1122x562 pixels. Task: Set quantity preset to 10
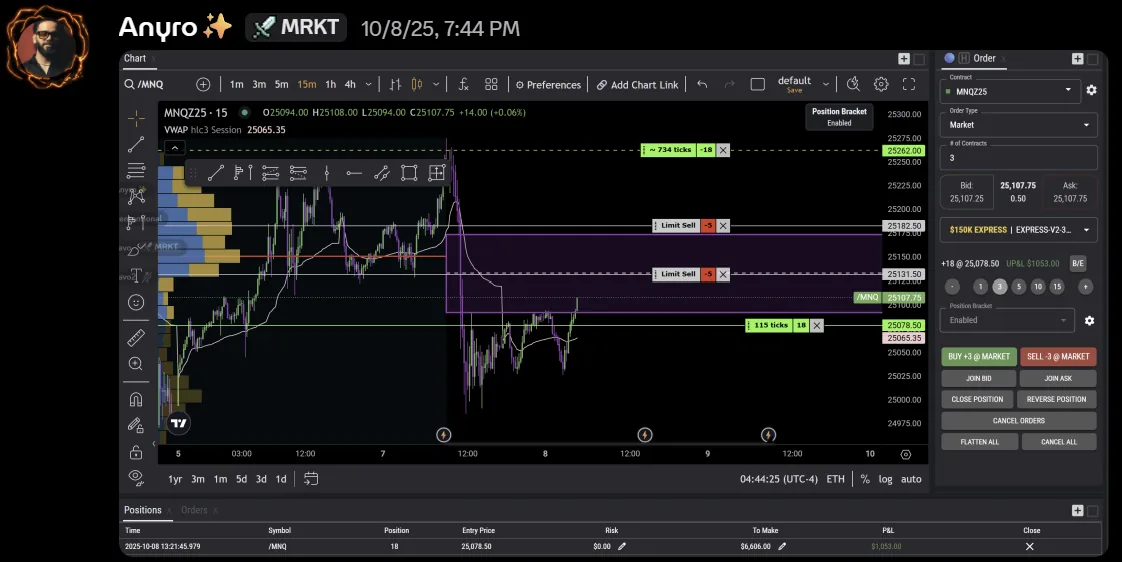pyautogui.click(x=1038, y=286)
